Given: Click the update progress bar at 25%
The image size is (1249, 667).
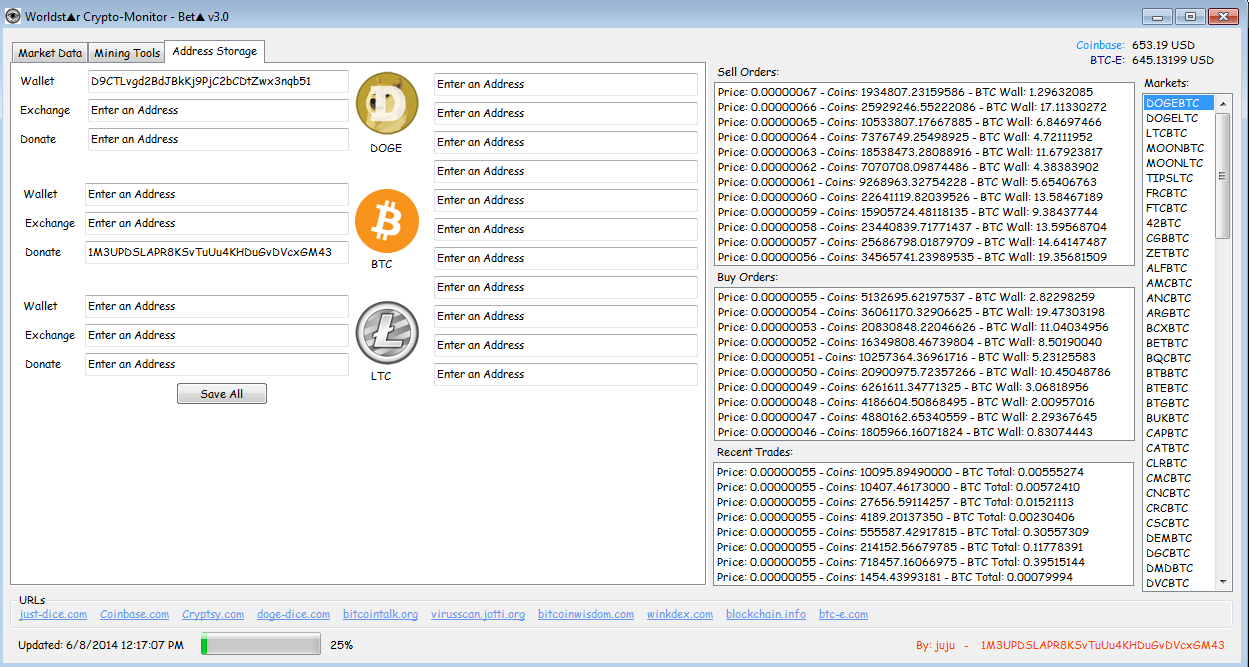Looking at the screenshot, I should 261,645.
